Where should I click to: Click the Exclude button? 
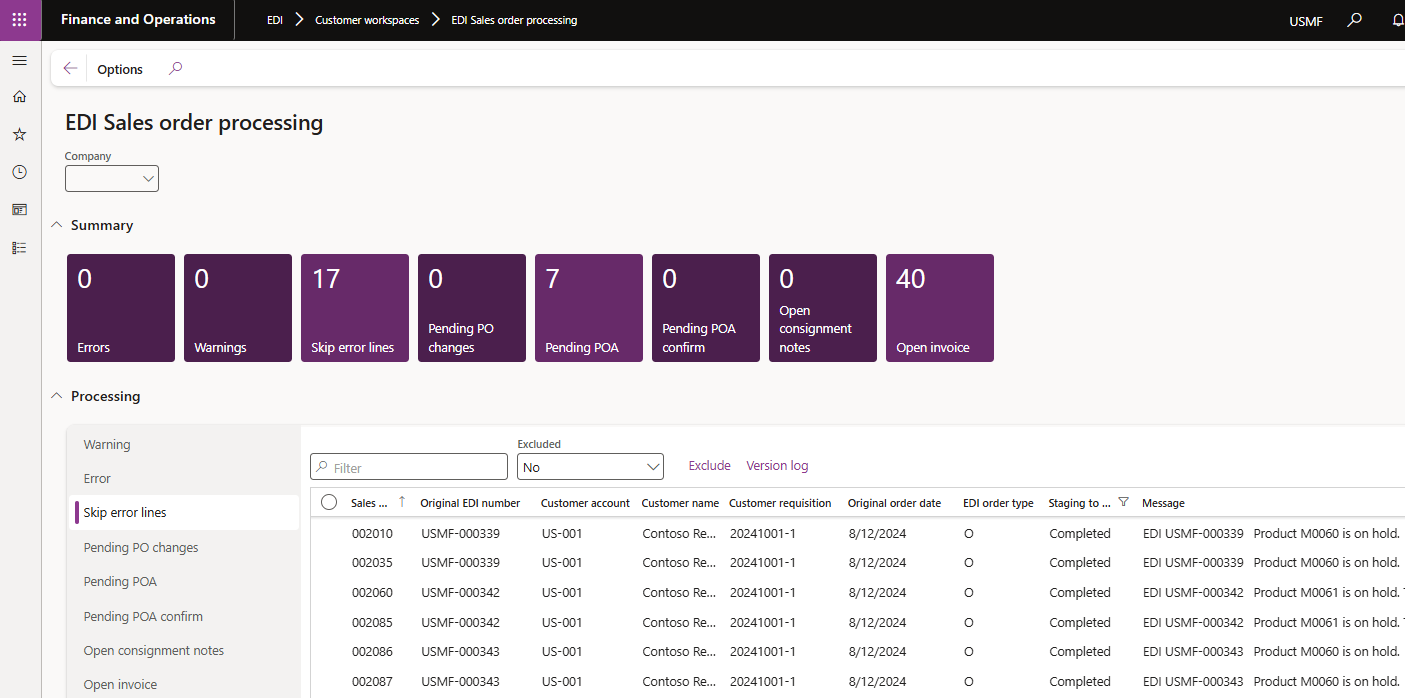tap(709, 466)
